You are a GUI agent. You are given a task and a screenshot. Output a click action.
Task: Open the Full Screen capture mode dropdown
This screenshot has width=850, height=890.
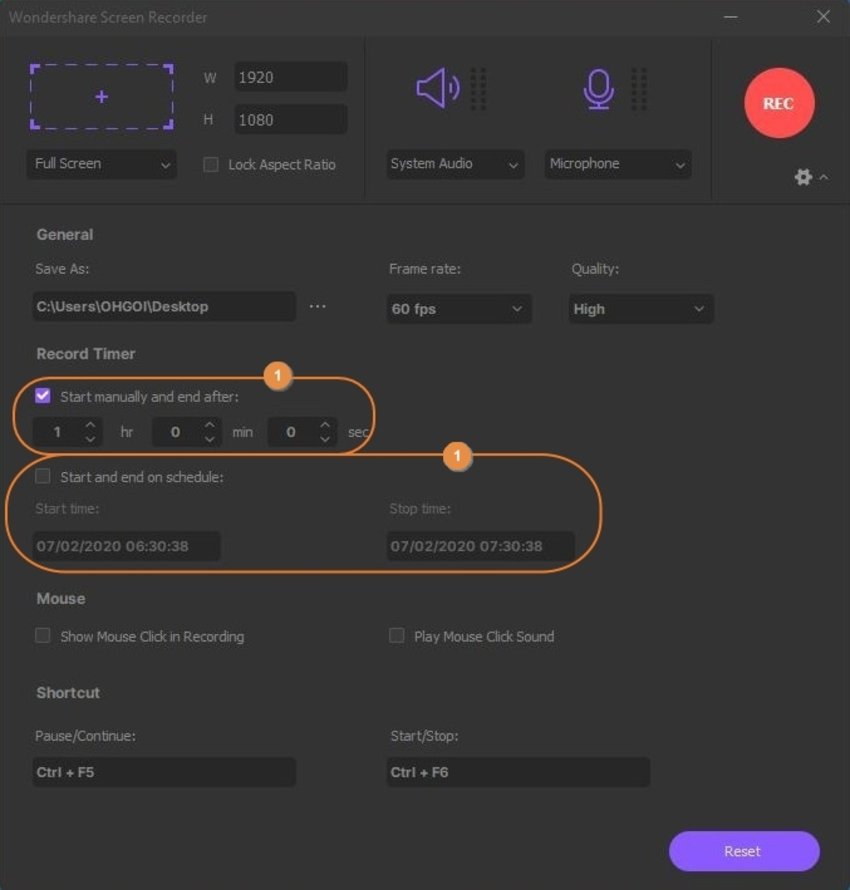coord(101,165)
